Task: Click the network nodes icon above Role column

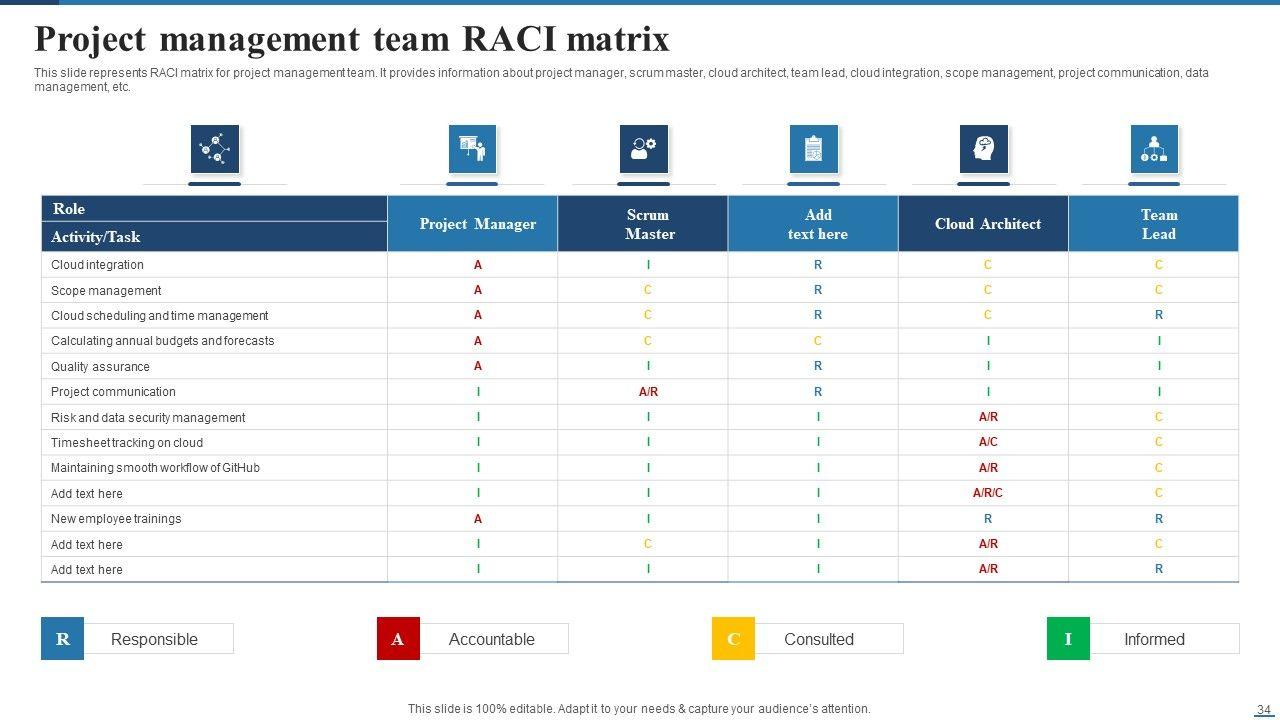Action: (x=215, y=149)
